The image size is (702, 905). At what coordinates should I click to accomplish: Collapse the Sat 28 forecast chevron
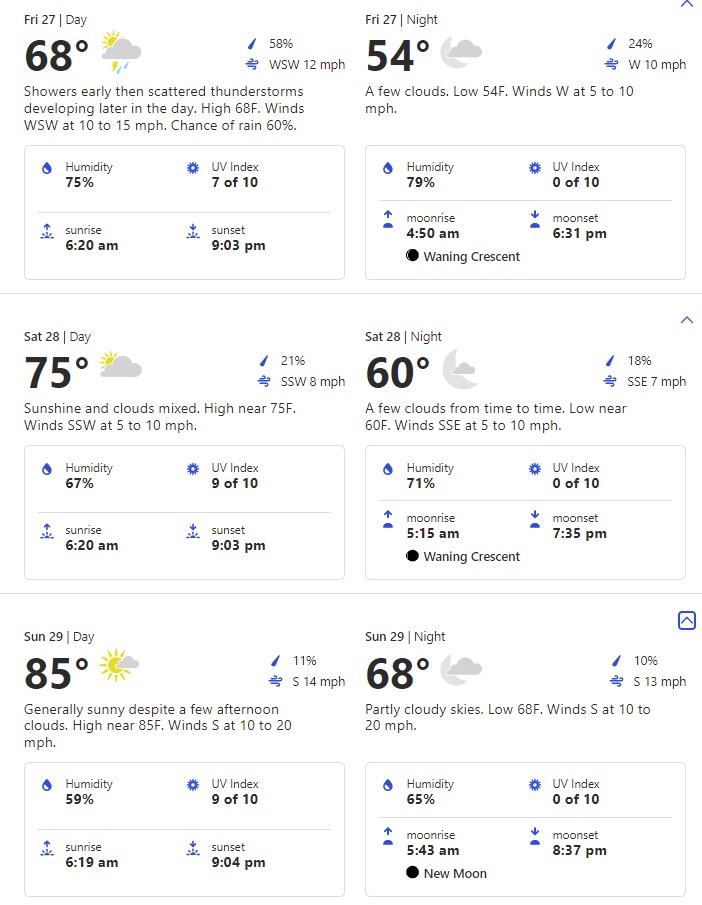(x=686, y=320)
